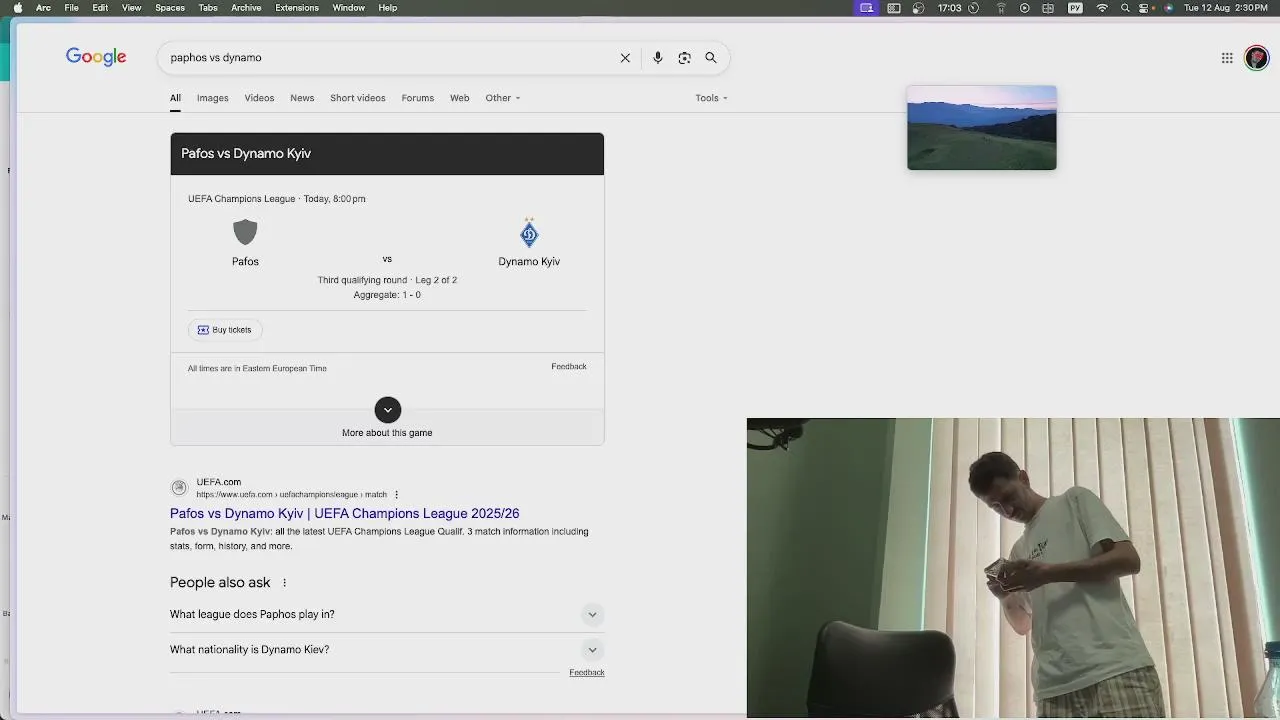Select the All results tab

pos(175,98)
